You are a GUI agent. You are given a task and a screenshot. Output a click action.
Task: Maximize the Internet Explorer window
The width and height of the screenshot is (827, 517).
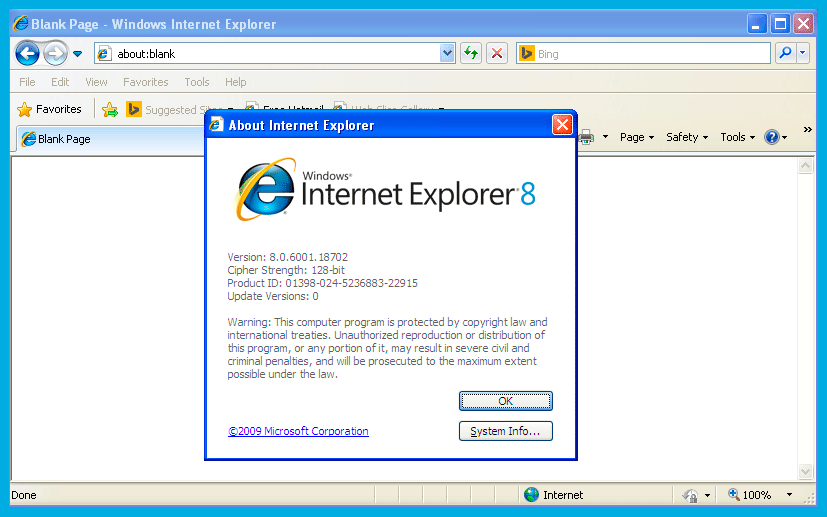(781, 24)
